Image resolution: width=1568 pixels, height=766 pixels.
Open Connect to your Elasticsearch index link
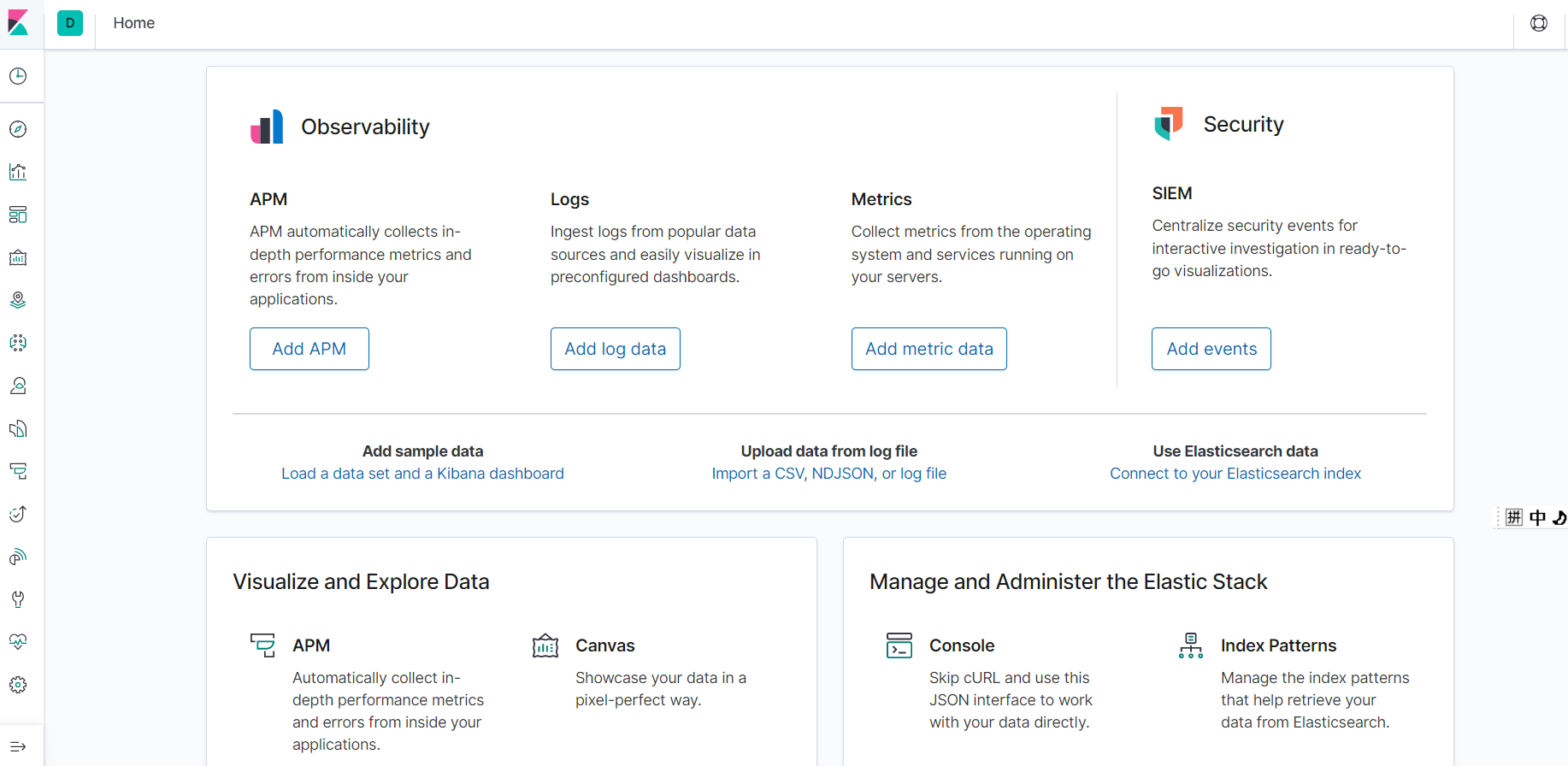coord(1235,474)
